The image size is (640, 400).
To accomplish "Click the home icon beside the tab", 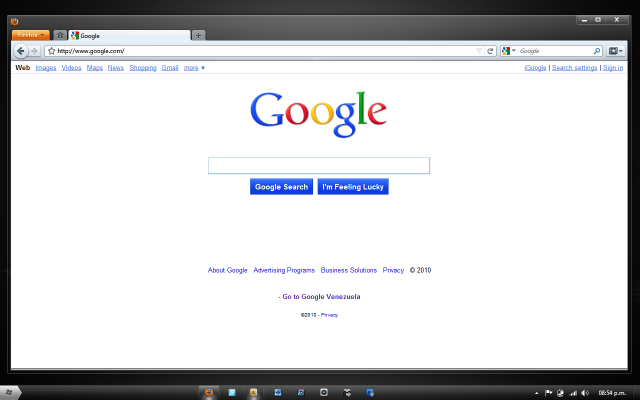I will [x=60, y=35].
